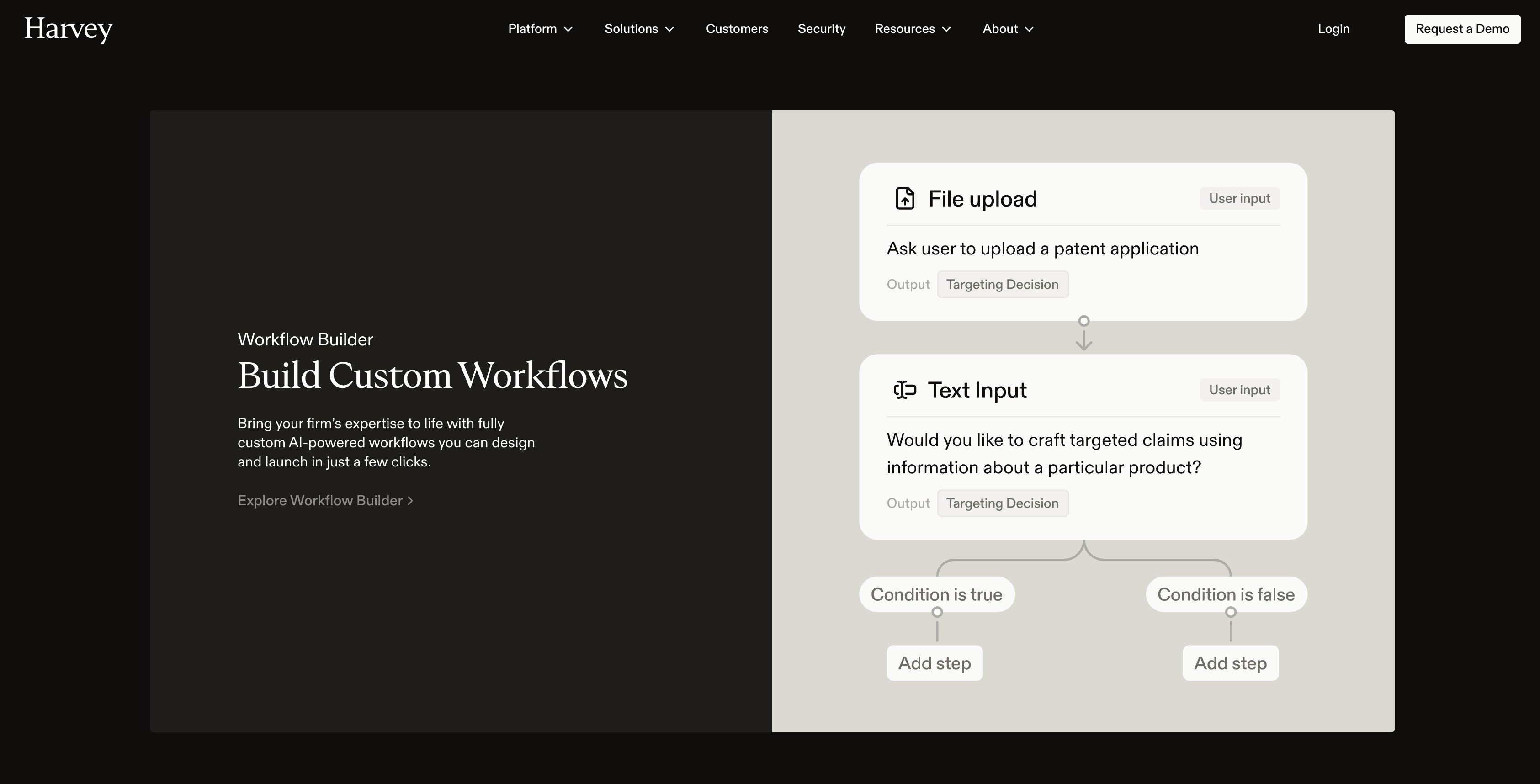The height and width of the screenshot is (784, 1540).
Task: Open the Resources dropdown menu
Action: pos(912,29)
